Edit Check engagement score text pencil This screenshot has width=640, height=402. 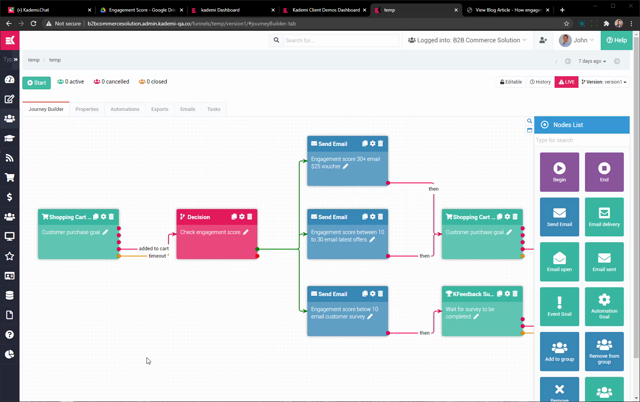(x=245, y=232)
